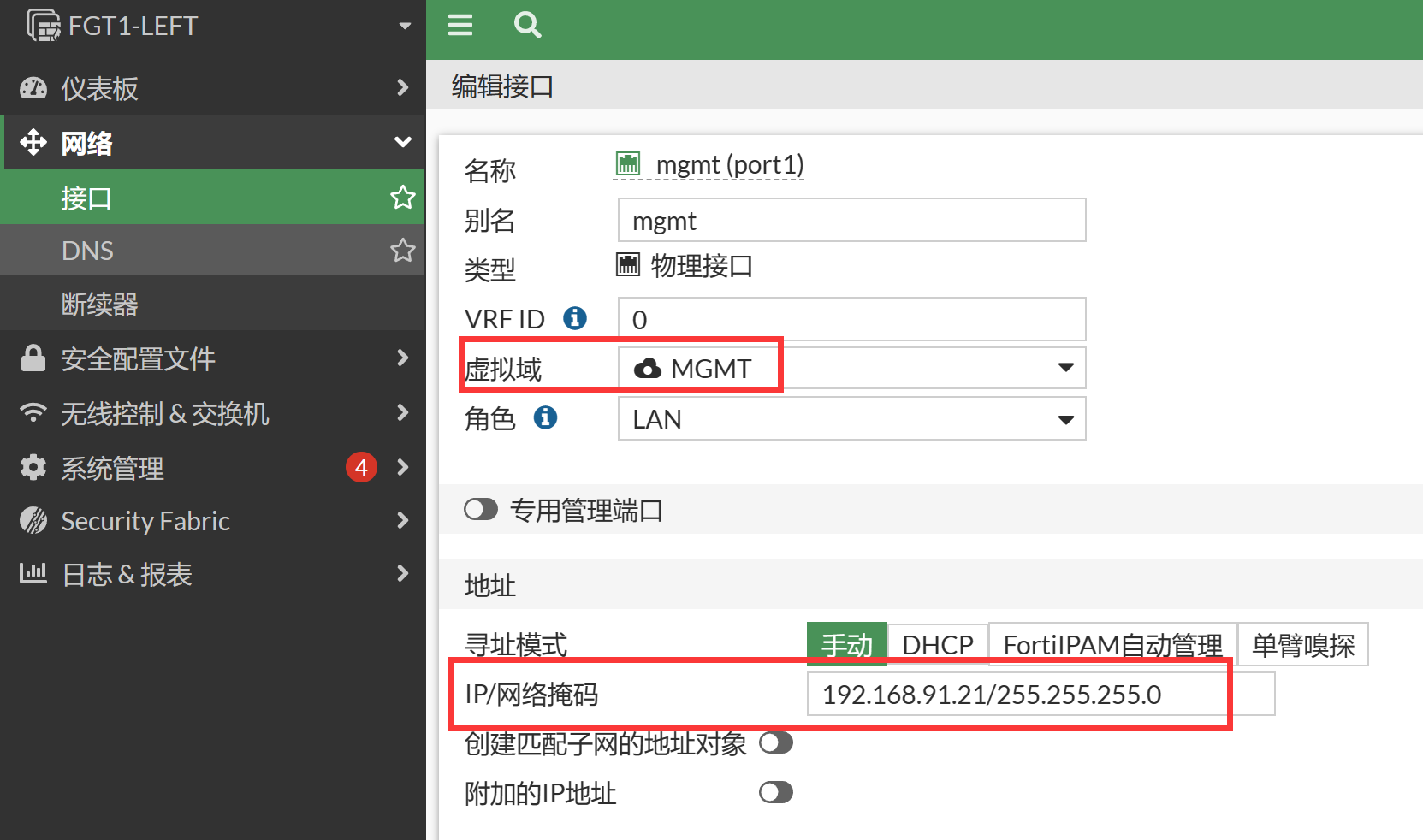Select FortiIPAM自动管理 addressing mode
The width and height of the screenshot is (1423, 840).
(1112, 644)
